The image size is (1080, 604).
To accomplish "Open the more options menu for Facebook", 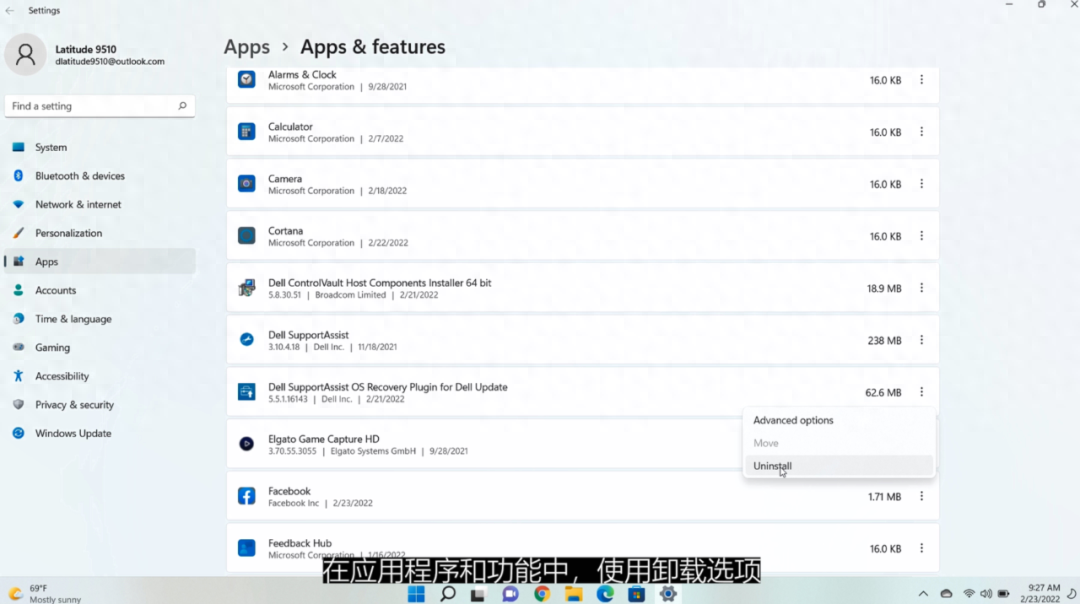I will pyautogui.click(x=921, y=497).
